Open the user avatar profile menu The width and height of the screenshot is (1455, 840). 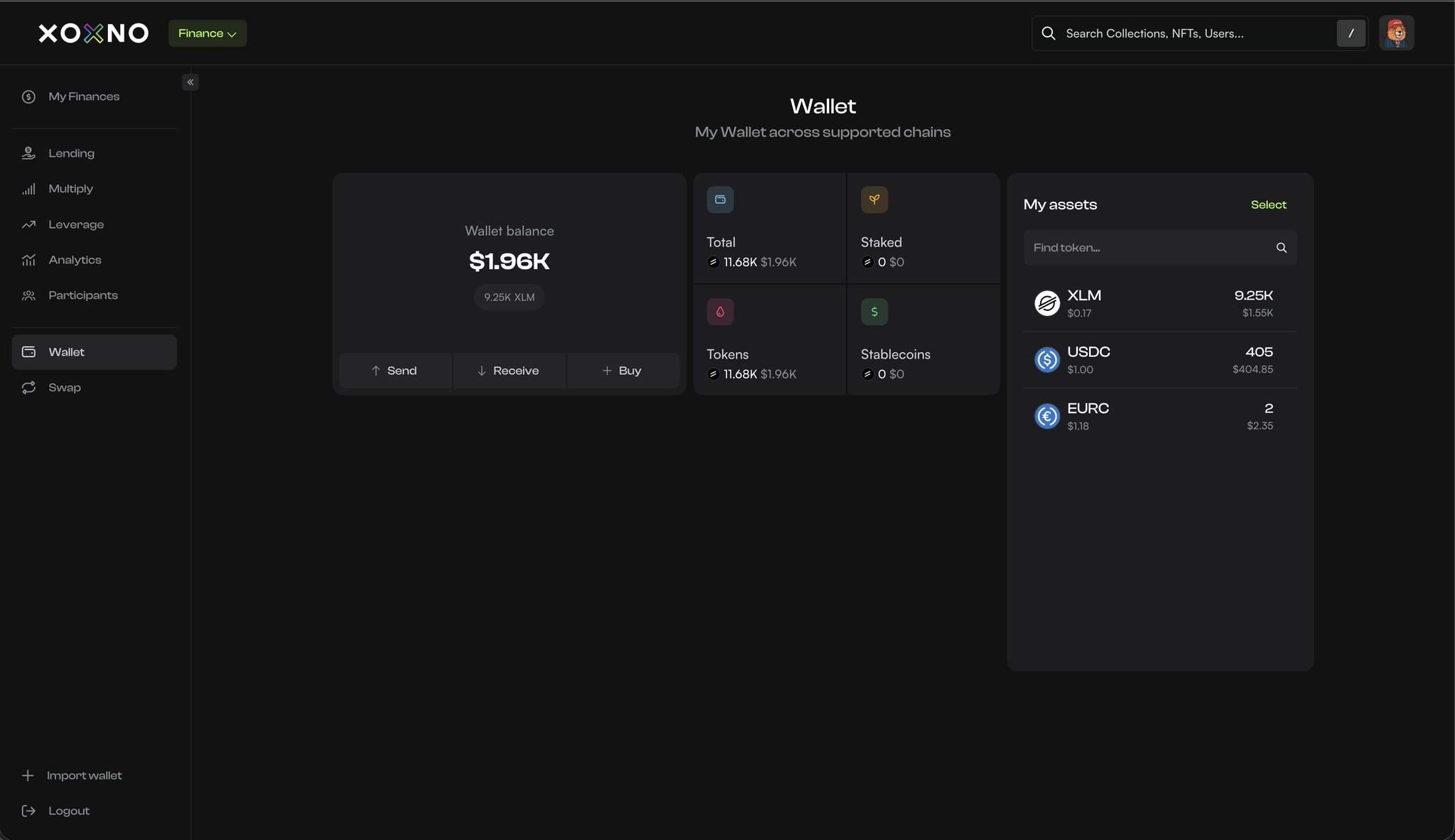[x=1396, y=33]
